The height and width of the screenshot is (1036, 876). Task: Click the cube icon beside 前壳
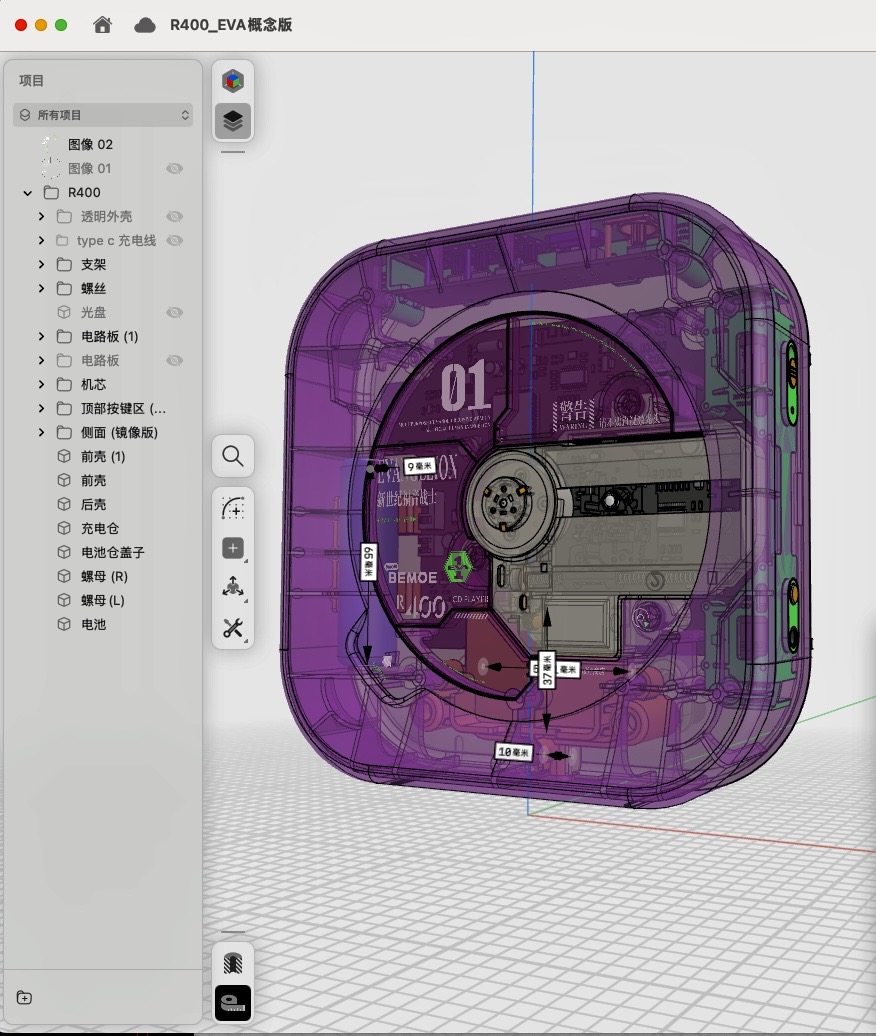[x=64, y=480]
